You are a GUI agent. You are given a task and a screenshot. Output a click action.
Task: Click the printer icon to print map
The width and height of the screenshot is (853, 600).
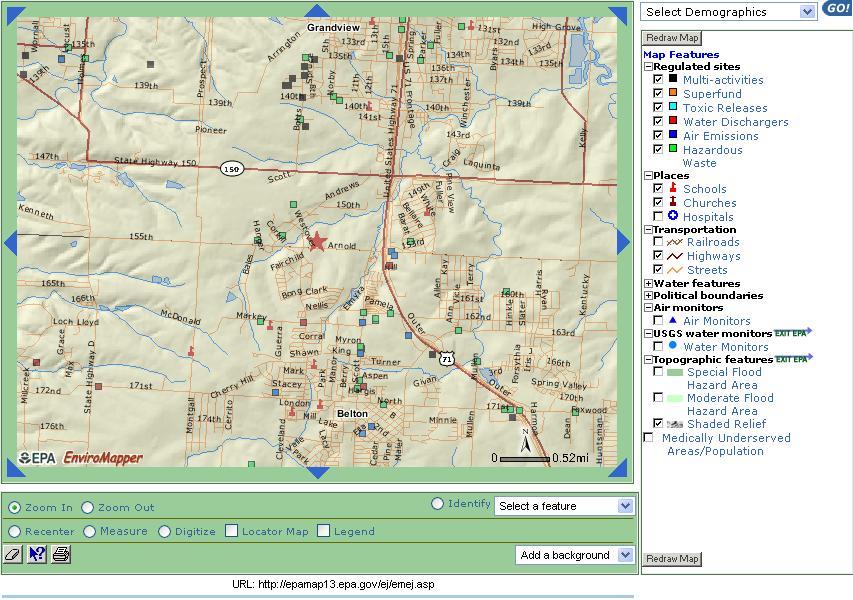click(x=61, y=555)
